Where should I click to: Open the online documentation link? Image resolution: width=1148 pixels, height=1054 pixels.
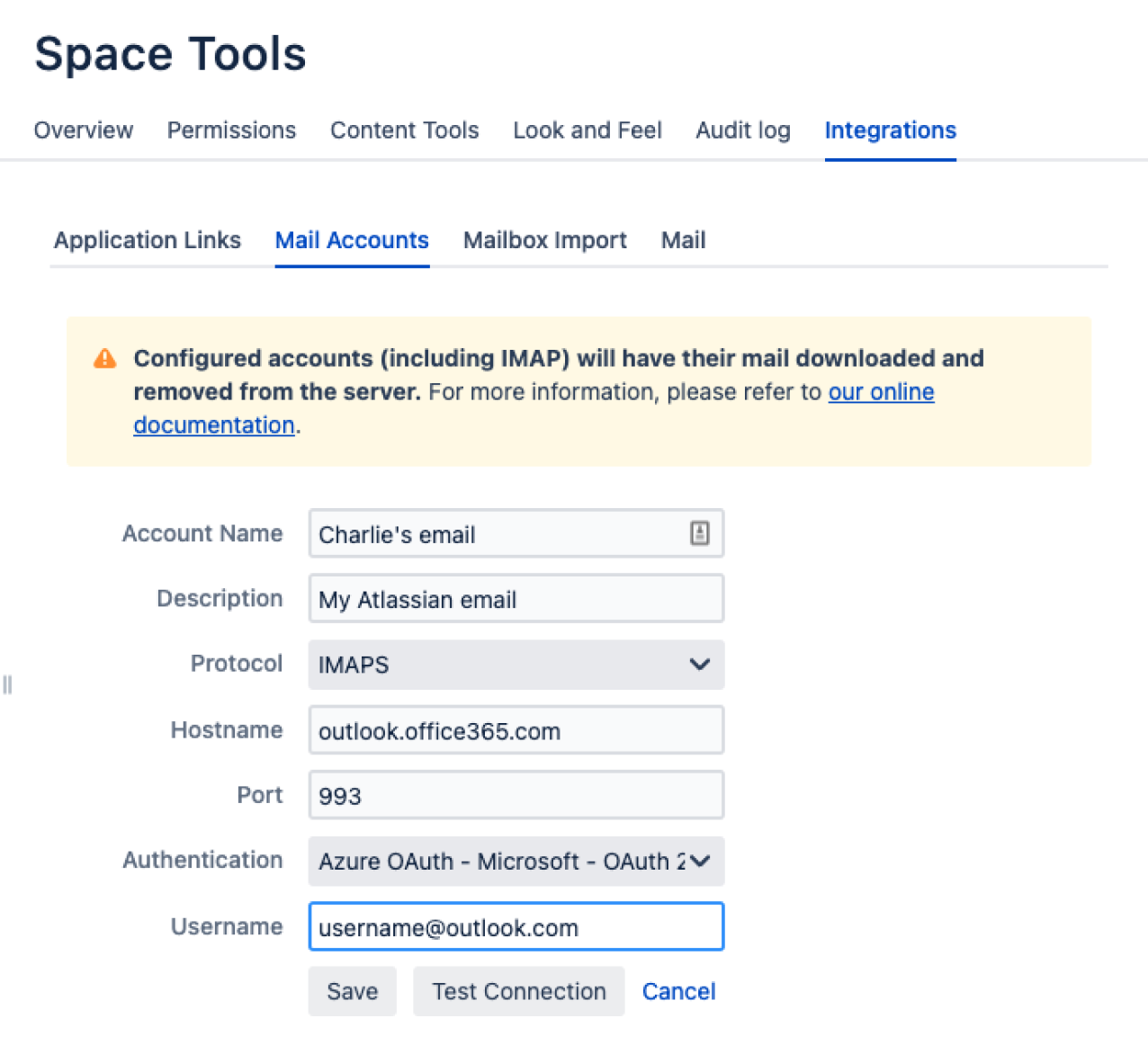[881, 392]
